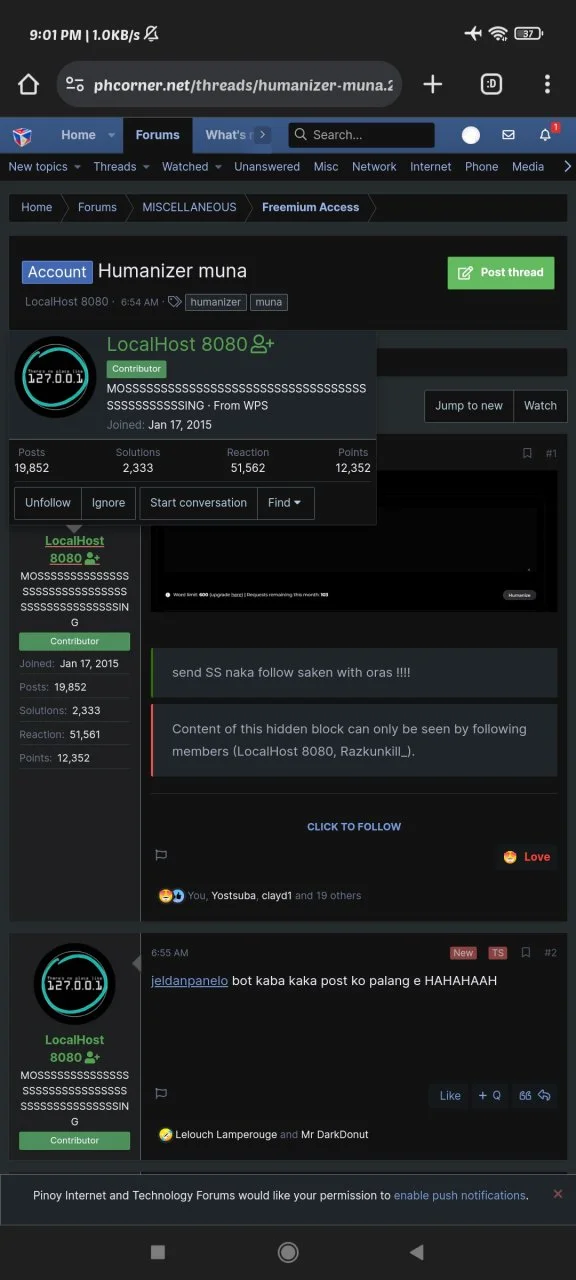Click the CLICK TO FOLLOW link
The height and width of the screenshot is (1280, 576).
(x=354, y=827)
